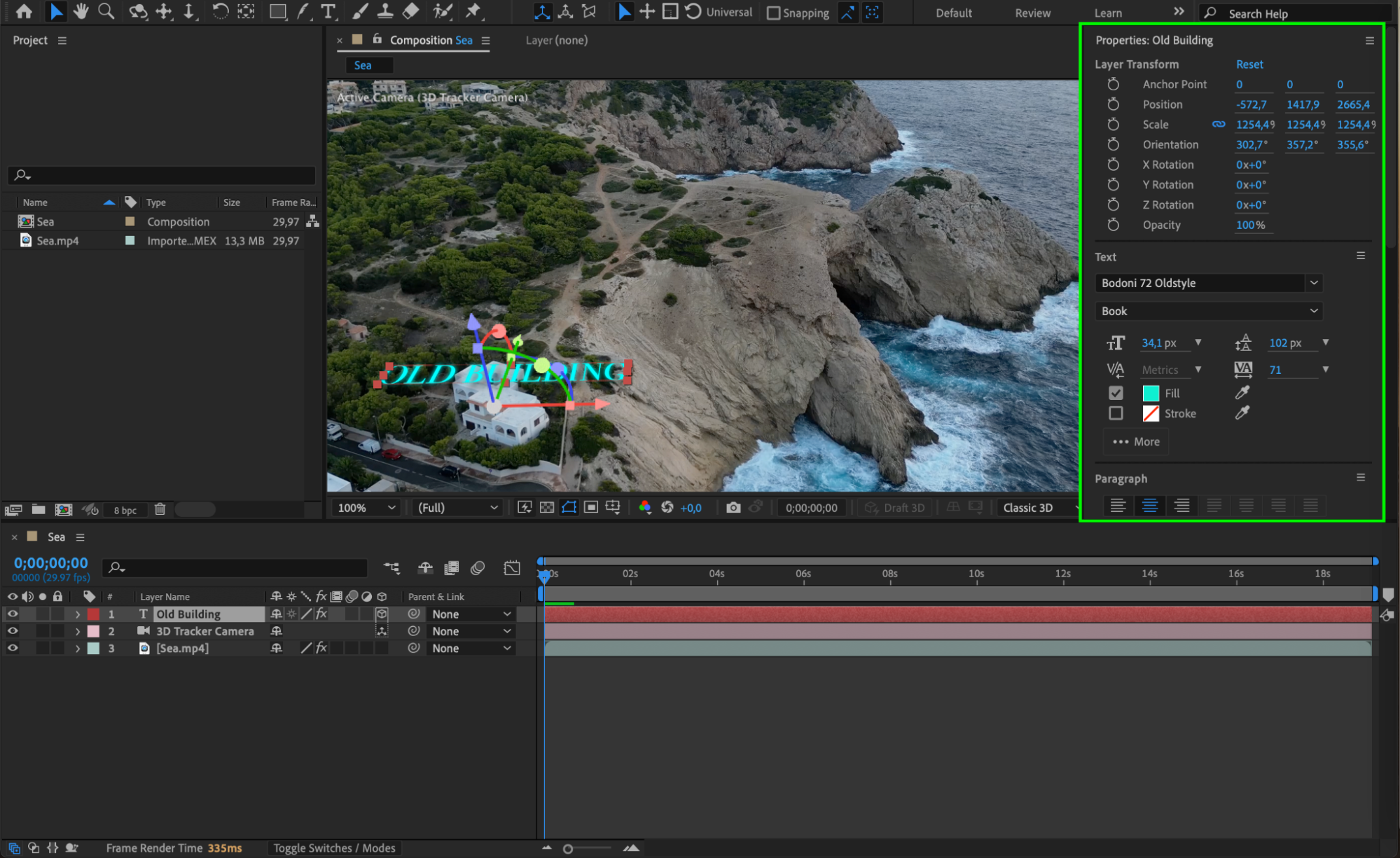Click the Home icon
This screenshot has width=1400, height=858.
click(x=24, y=11)
